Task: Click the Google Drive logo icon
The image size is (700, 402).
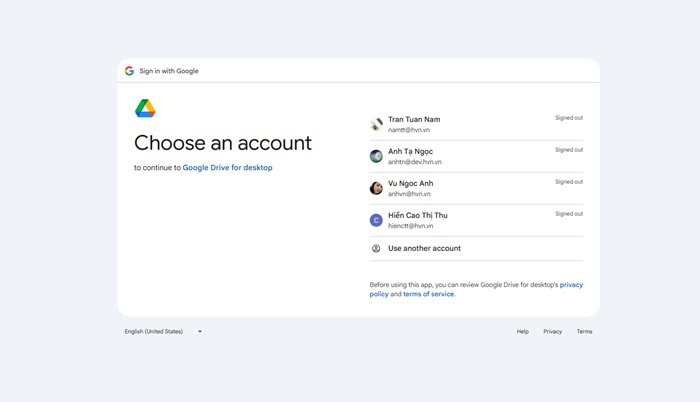Action: point(145,108)
